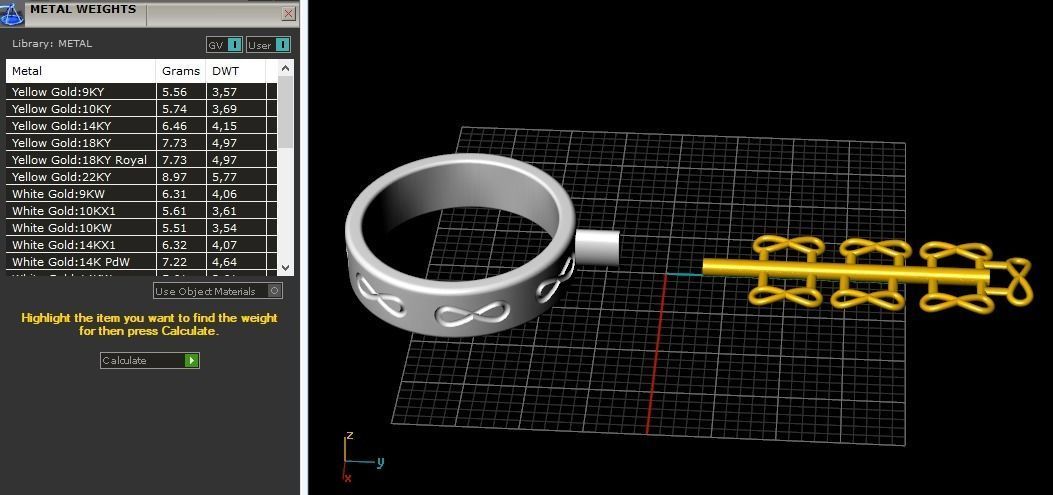Click the Calculate button
This screenshot has width=1053, height=495.
pyautogui.click(x=149, y=361)
